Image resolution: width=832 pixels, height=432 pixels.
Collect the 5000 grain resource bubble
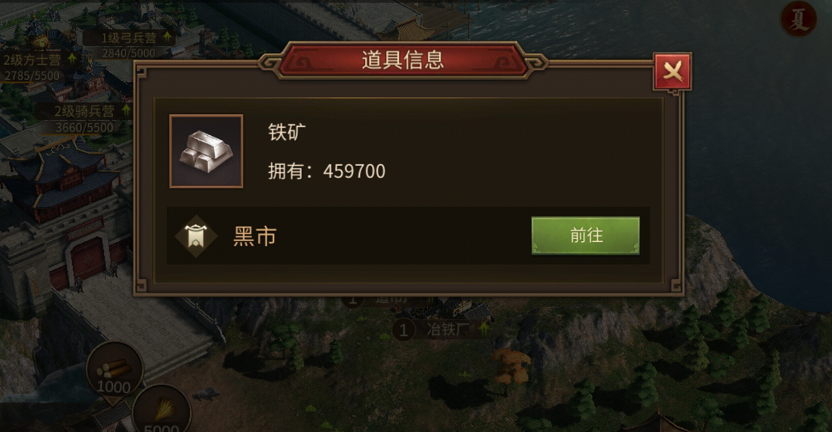(161, 411)
